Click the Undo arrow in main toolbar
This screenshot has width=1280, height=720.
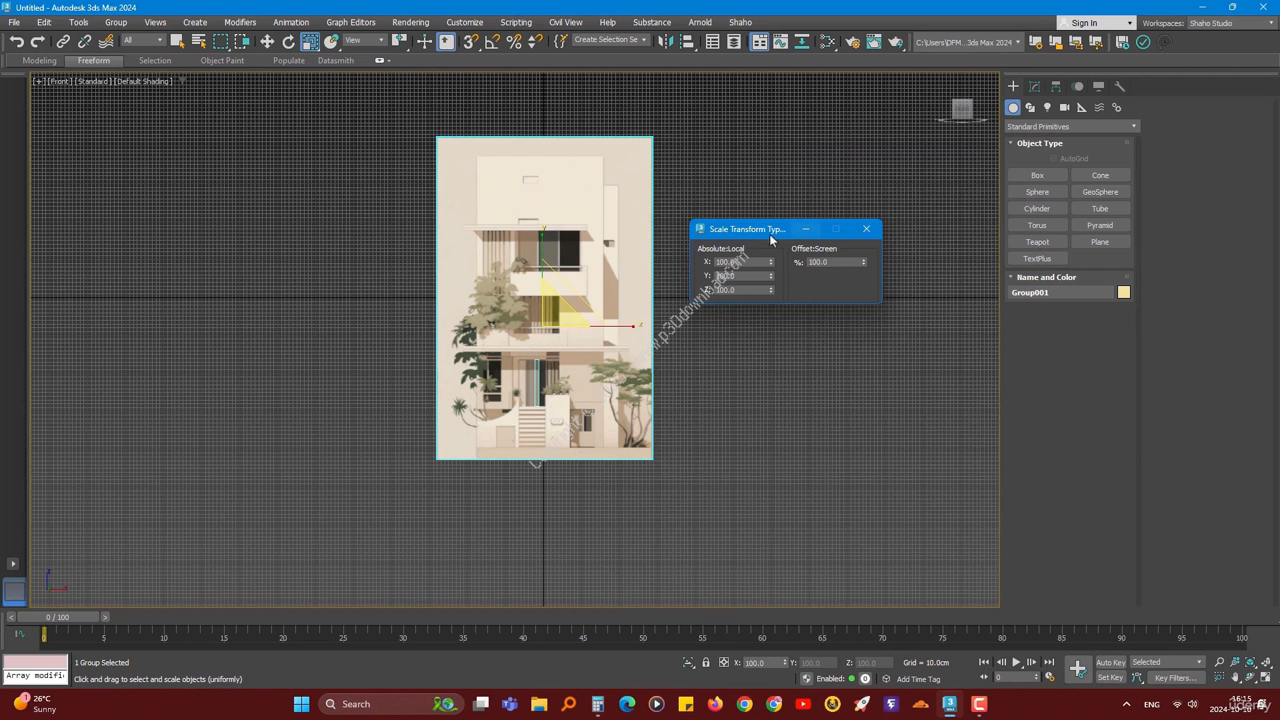point(17,42)
